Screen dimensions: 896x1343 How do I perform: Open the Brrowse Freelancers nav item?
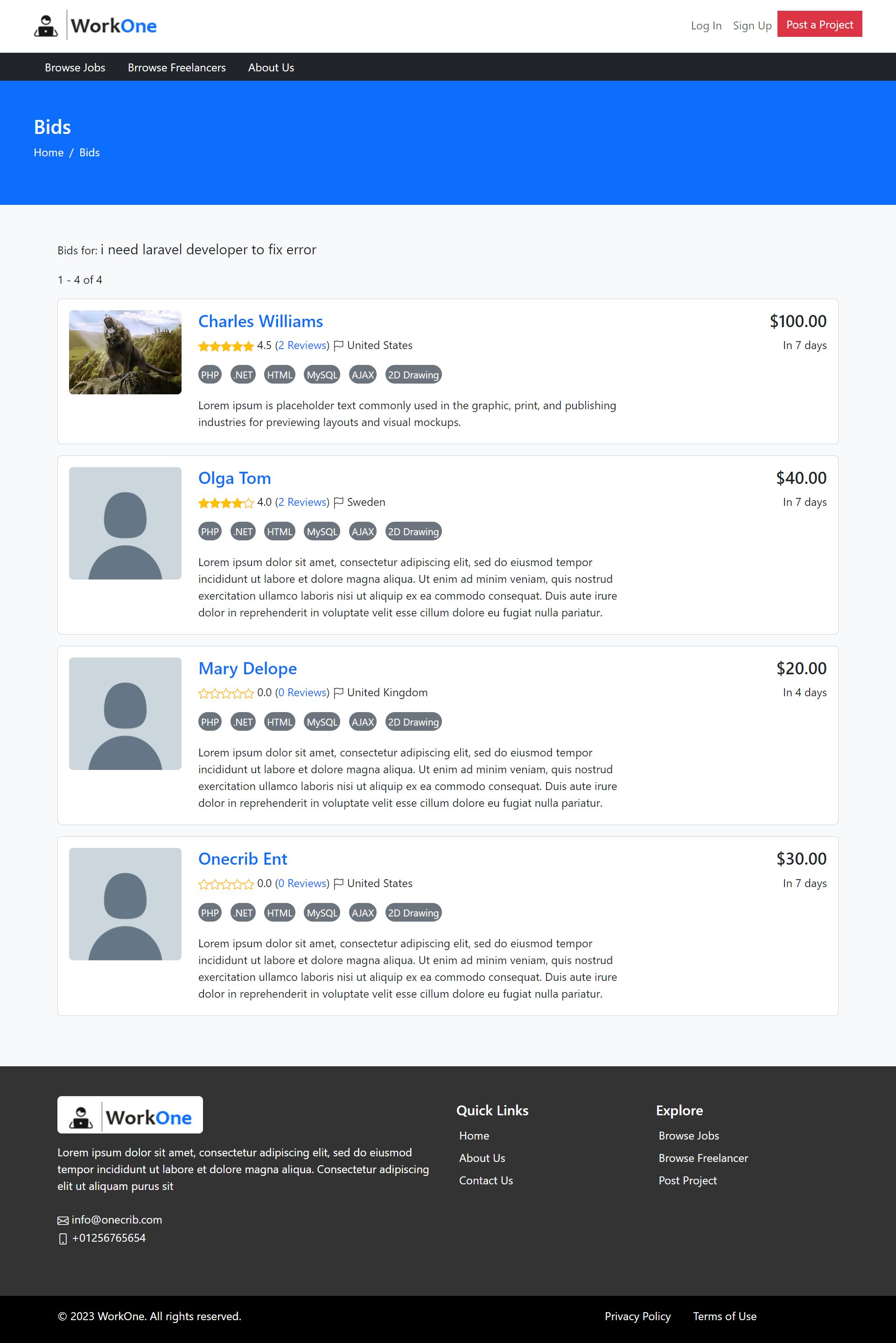click(176, 67)
